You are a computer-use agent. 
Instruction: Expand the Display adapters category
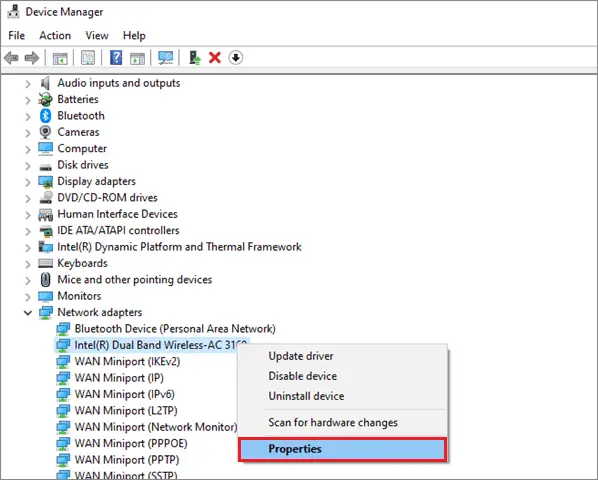coord(27,182)
